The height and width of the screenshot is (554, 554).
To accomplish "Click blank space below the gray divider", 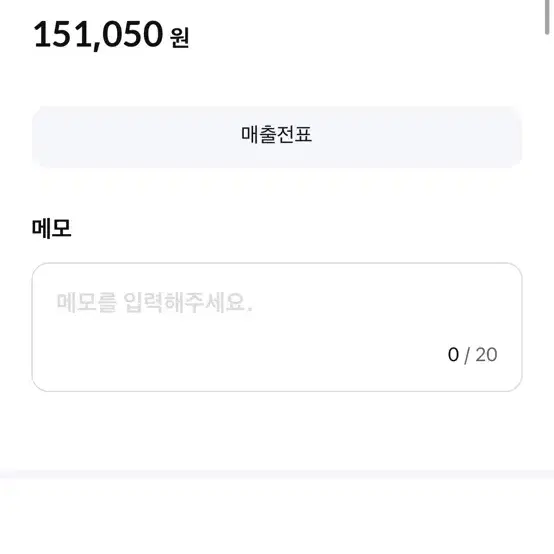I will tap(277, 516).
